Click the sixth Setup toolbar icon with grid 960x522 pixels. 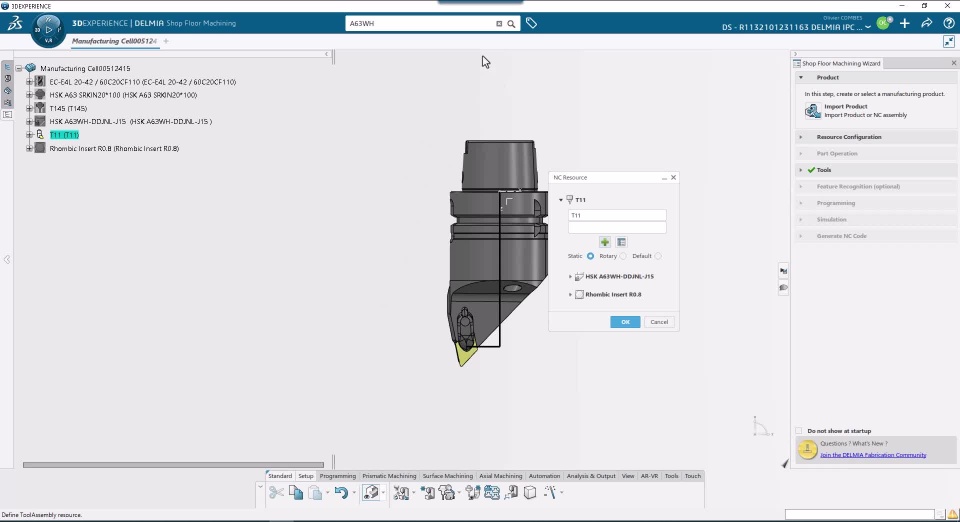tap(492, 492)
